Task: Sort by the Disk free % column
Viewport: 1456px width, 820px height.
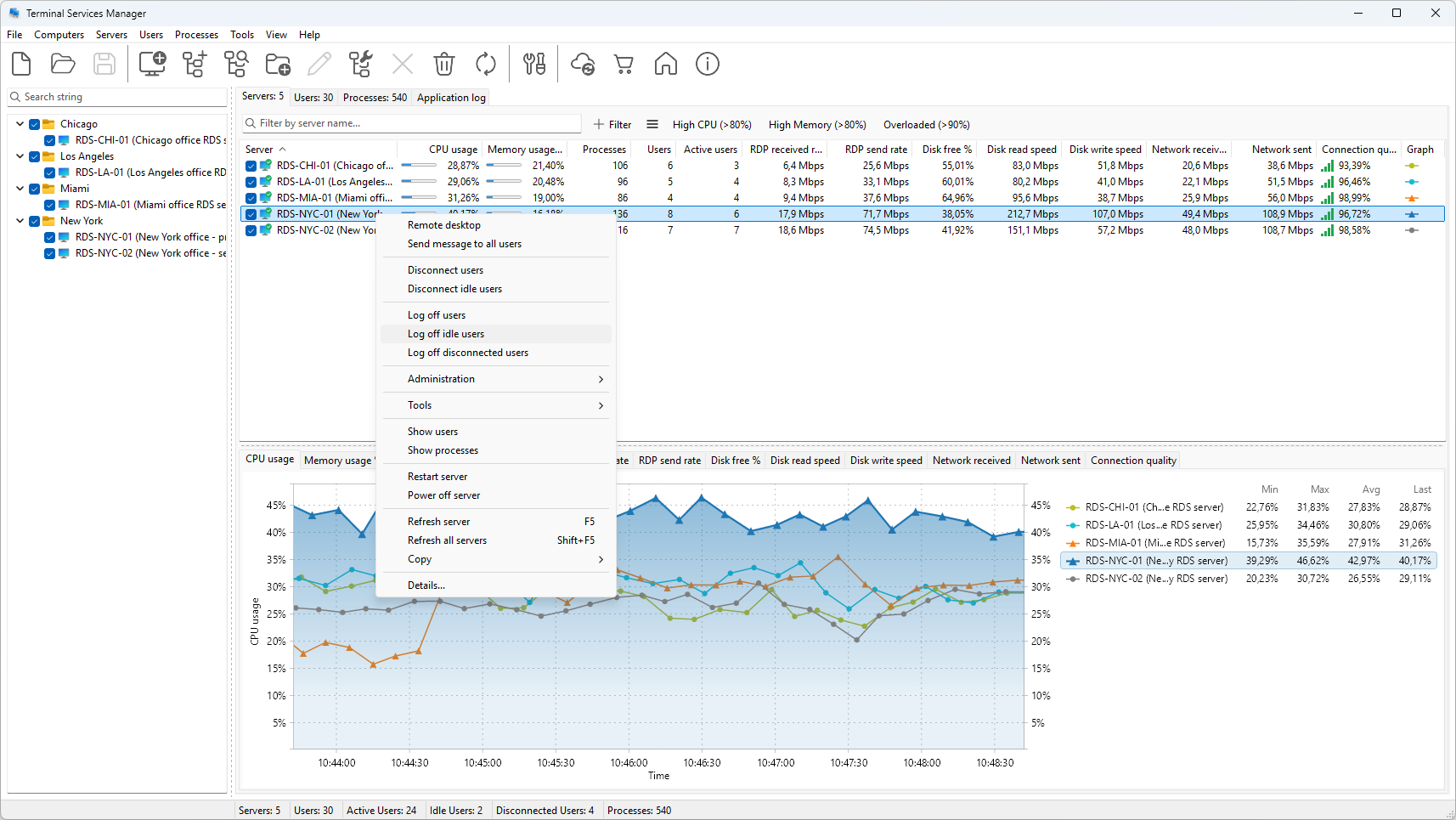Action: pos(945,150)
